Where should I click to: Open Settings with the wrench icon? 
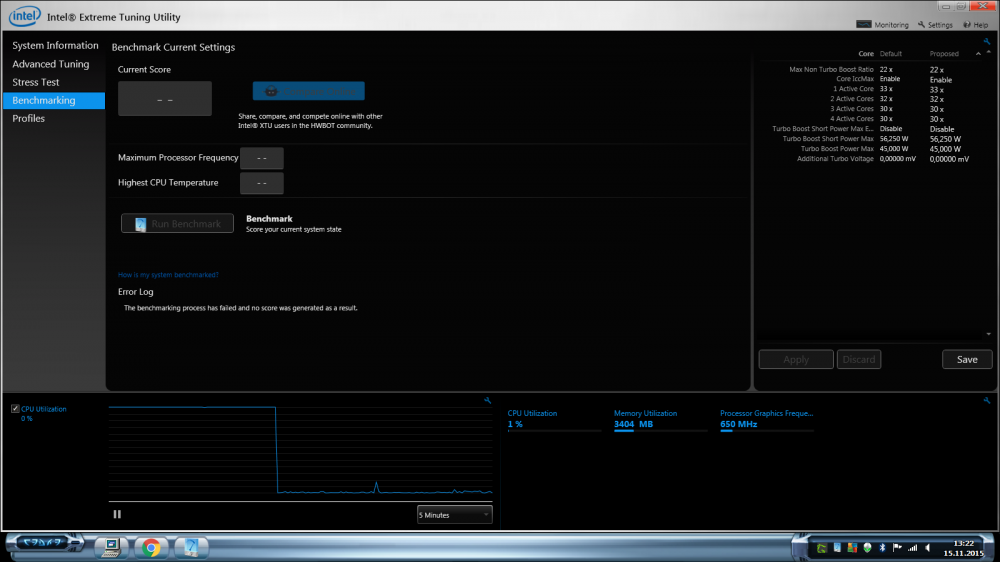point(935,25)
